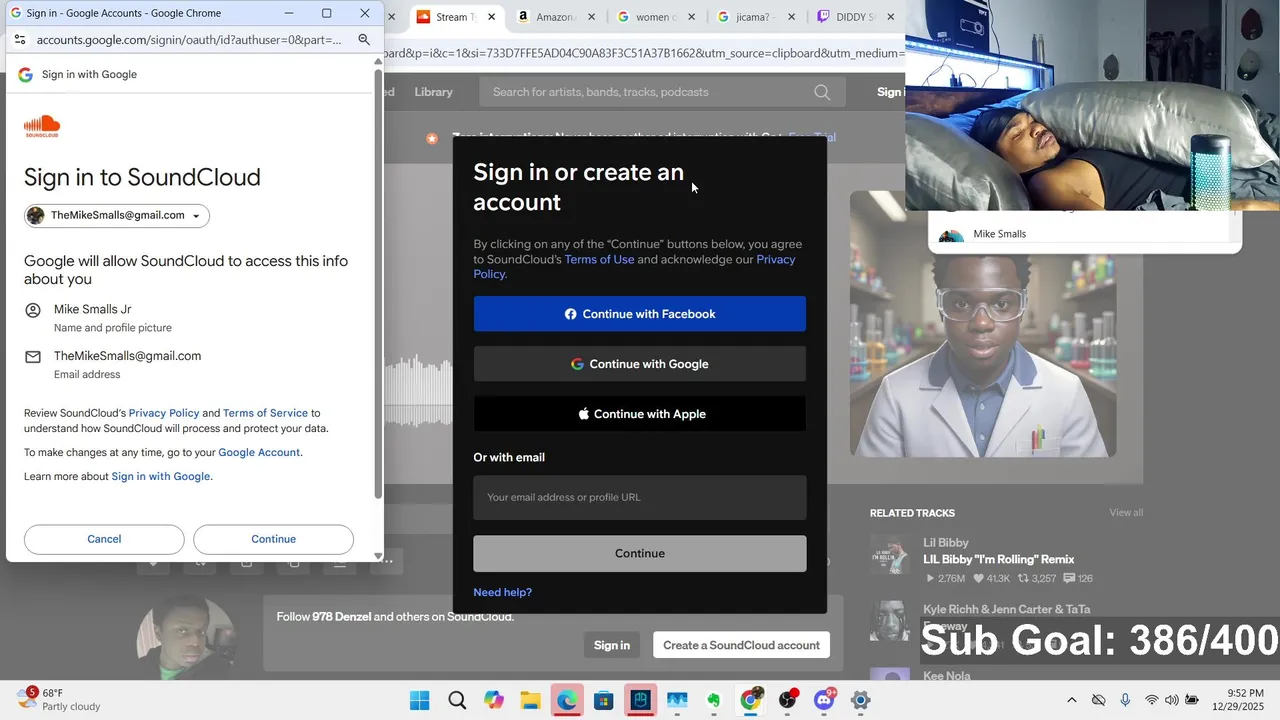This screenshot has width=1280, height=720.
Task: Open File Explorer from the taskbar
Action: 530,700
